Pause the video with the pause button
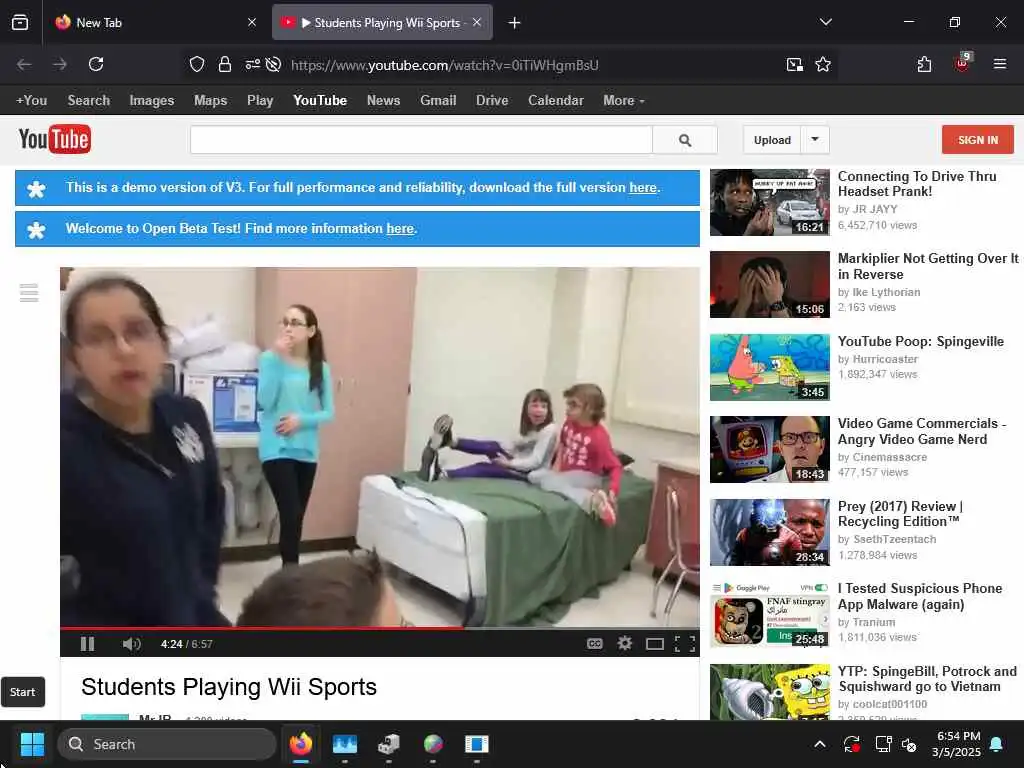1024x768 pixels. (88, 644)
